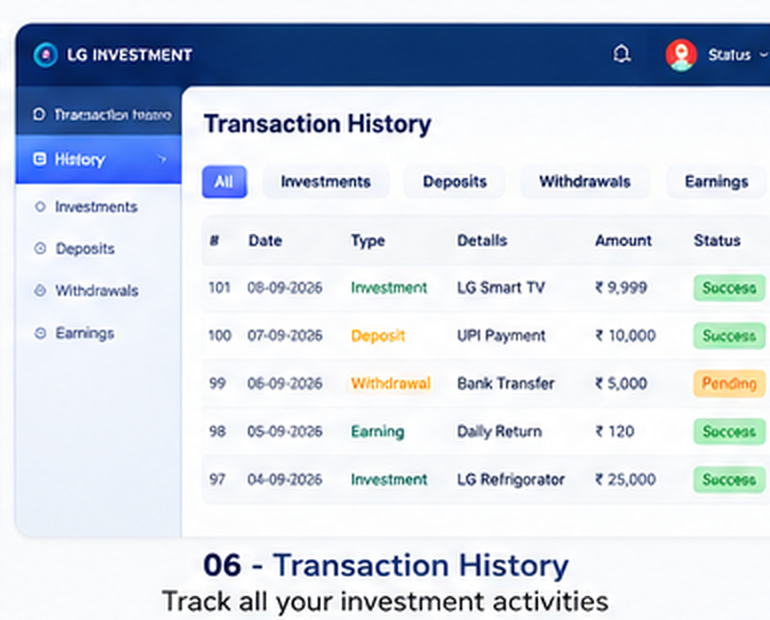
Task: Click the Details column header
Action: point(482,241)
